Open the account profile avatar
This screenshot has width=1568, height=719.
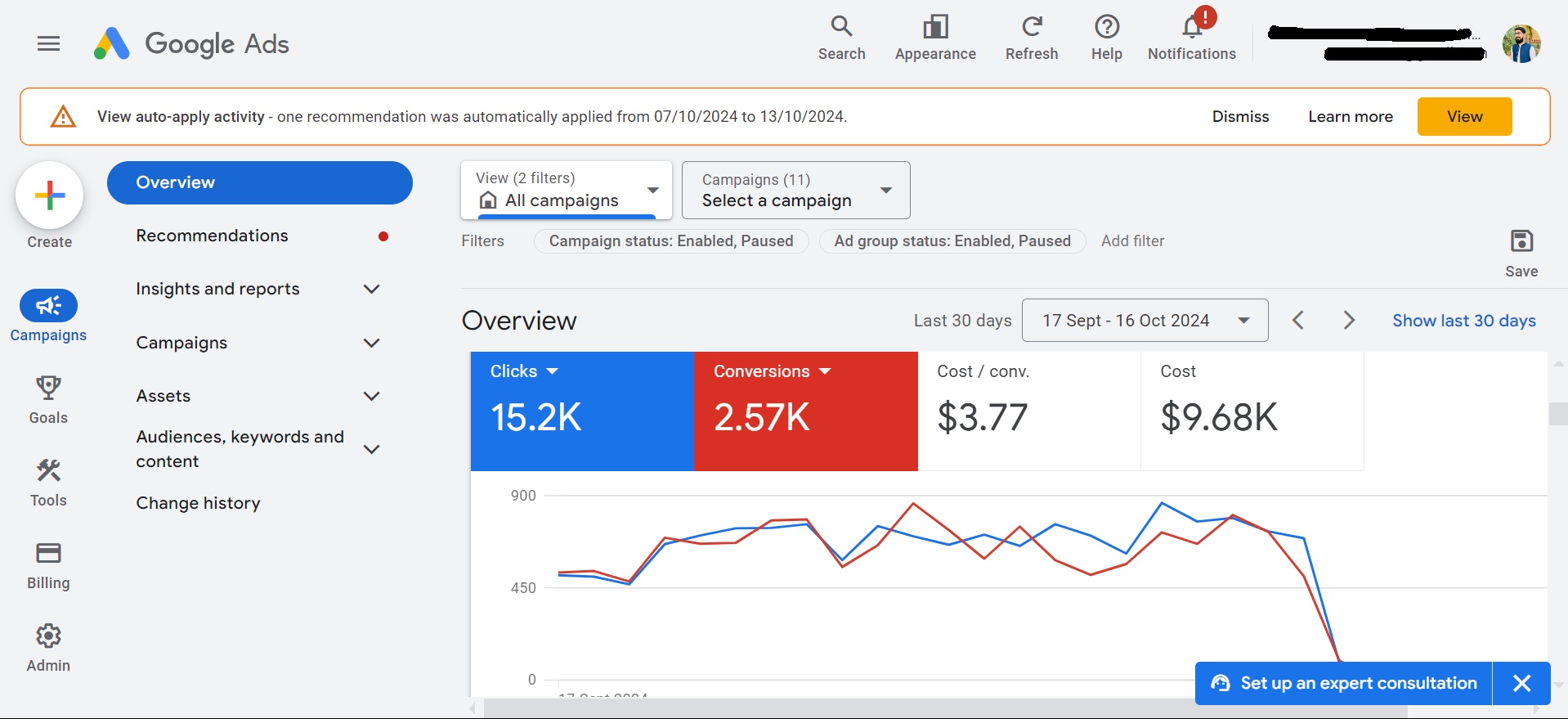click(1521, 43)
